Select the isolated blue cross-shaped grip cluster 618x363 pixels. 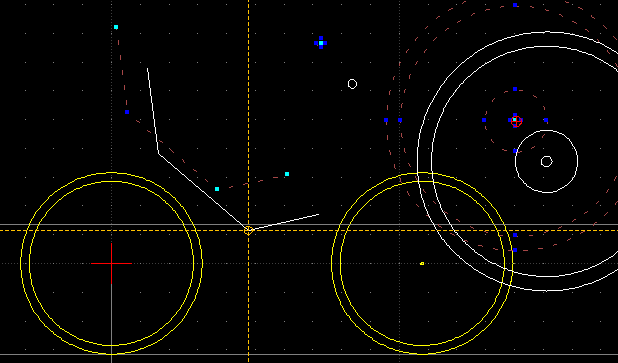[x=321, y=43]
